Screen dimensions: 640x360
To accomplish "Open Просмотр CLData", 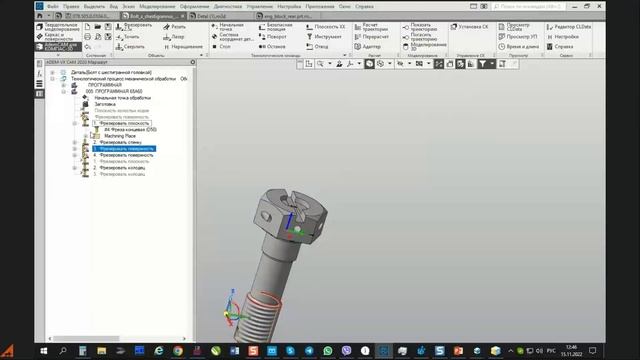I will 513,27.
